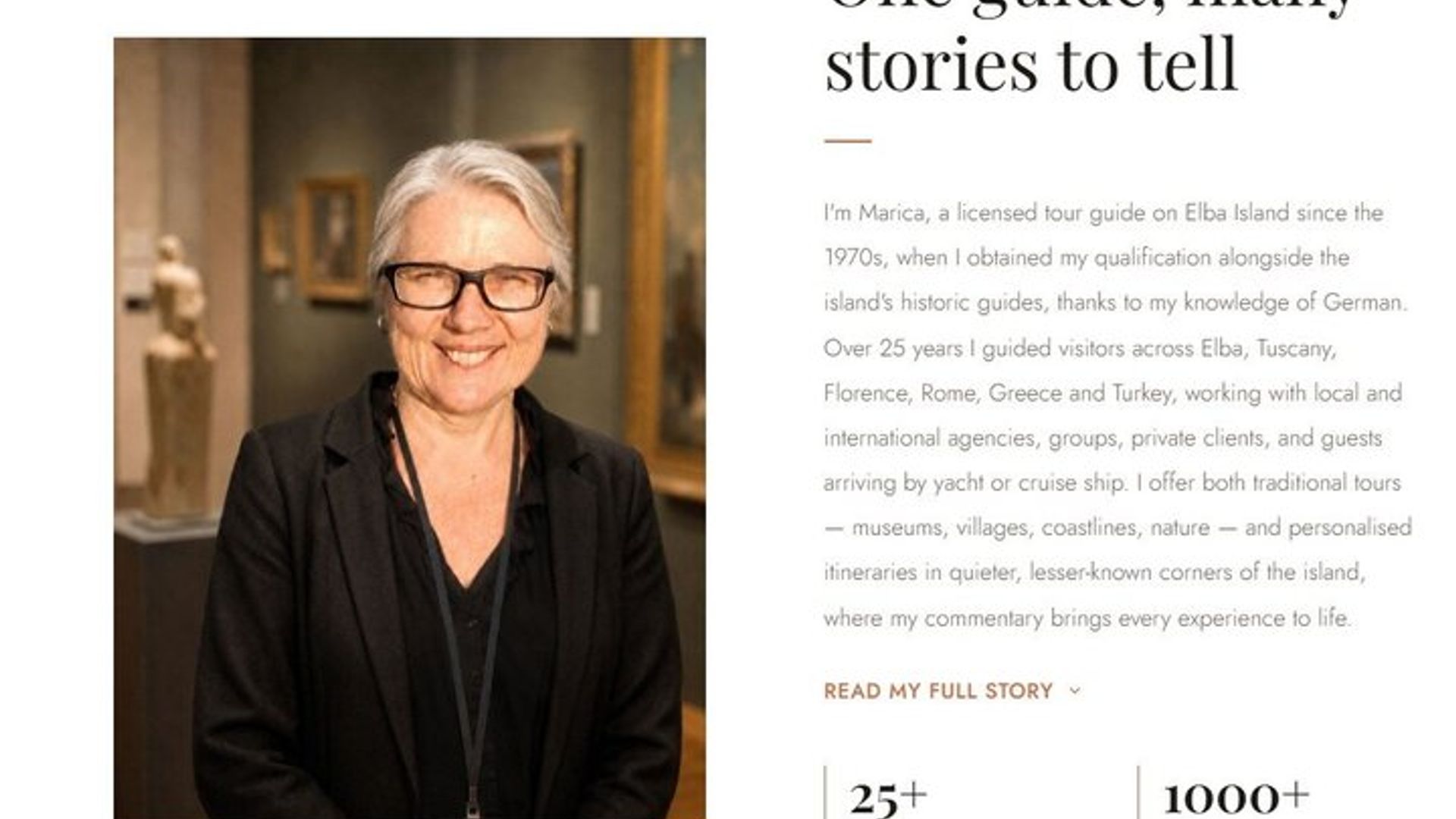This screenshot has width=1456, height=819.
Task: Select the '25+' statistic number
Action: pos(888,796)
